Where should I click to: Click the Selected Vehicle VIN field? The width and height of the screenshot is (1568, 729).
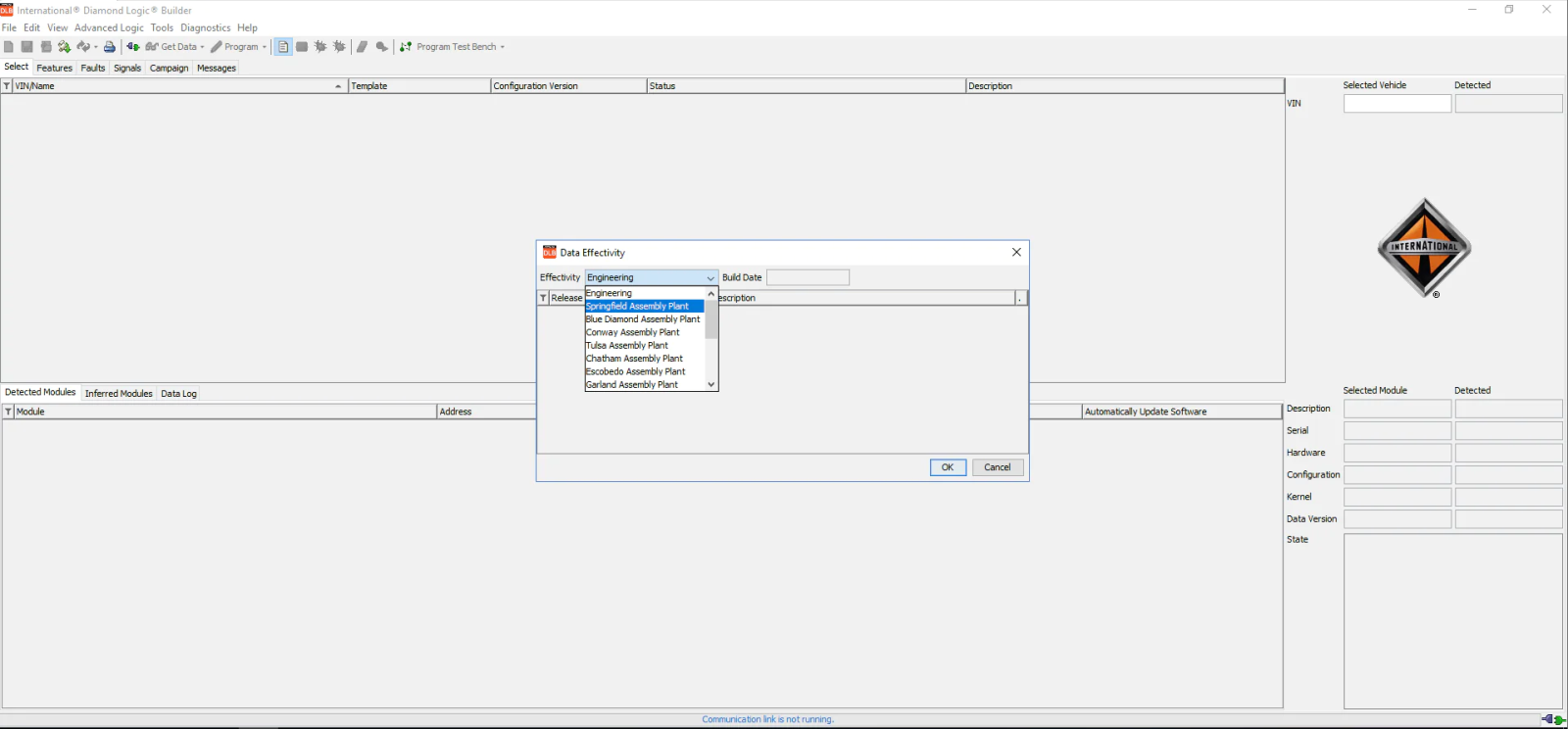click(x=1396, y=104)
